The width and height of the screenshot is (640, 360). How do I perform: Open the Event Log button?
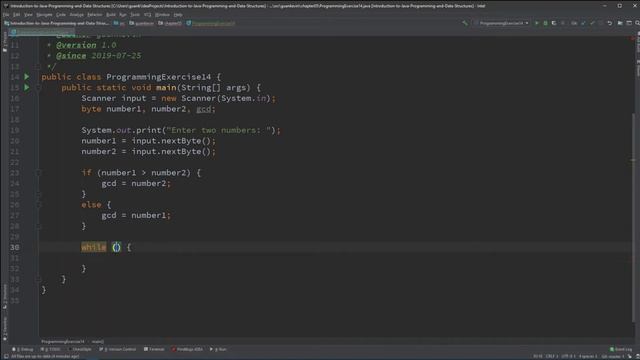[x=621, y=349]
